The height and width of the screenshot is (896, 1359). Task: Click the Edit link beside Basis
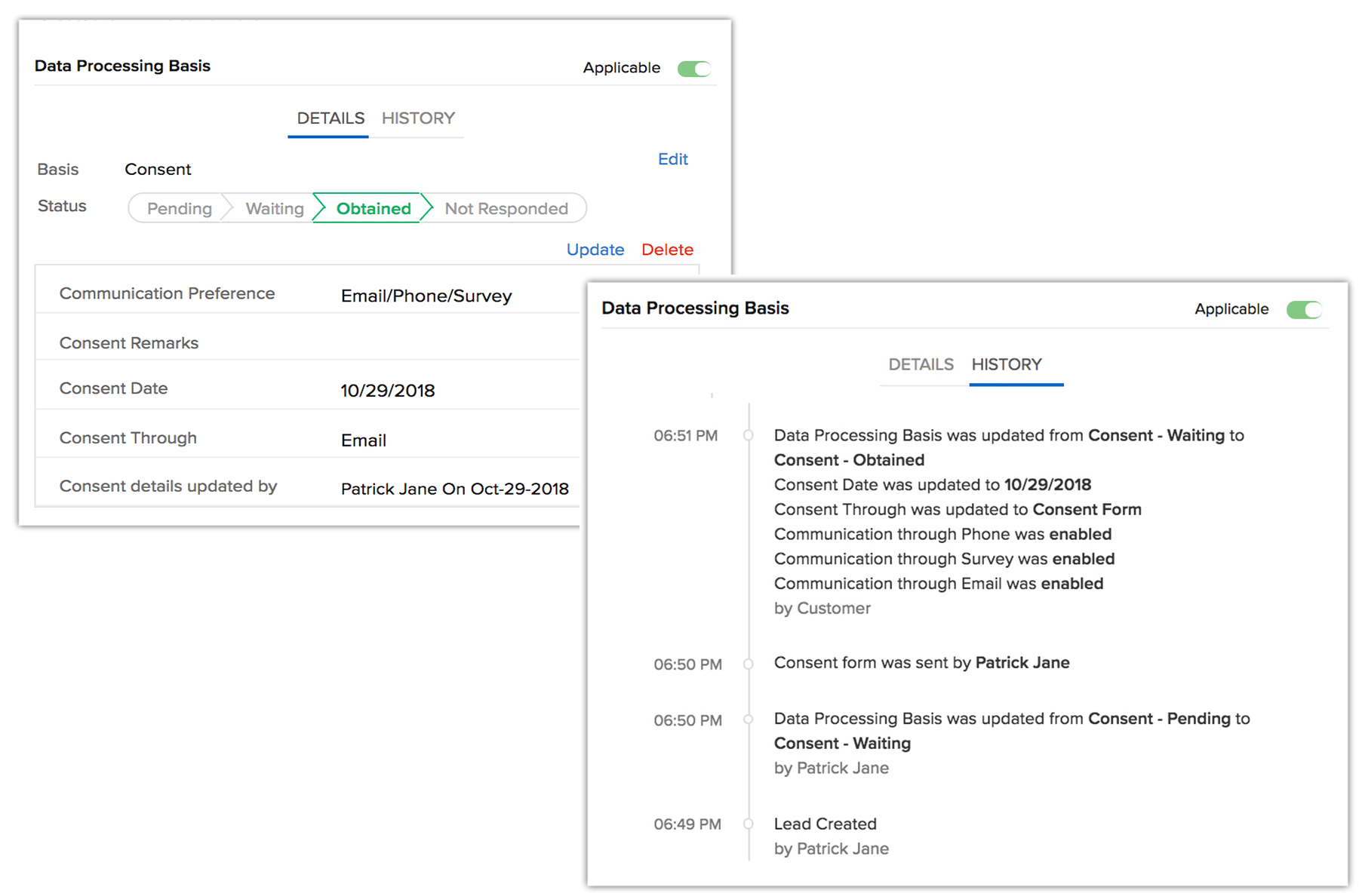click(x=672, y=159)
